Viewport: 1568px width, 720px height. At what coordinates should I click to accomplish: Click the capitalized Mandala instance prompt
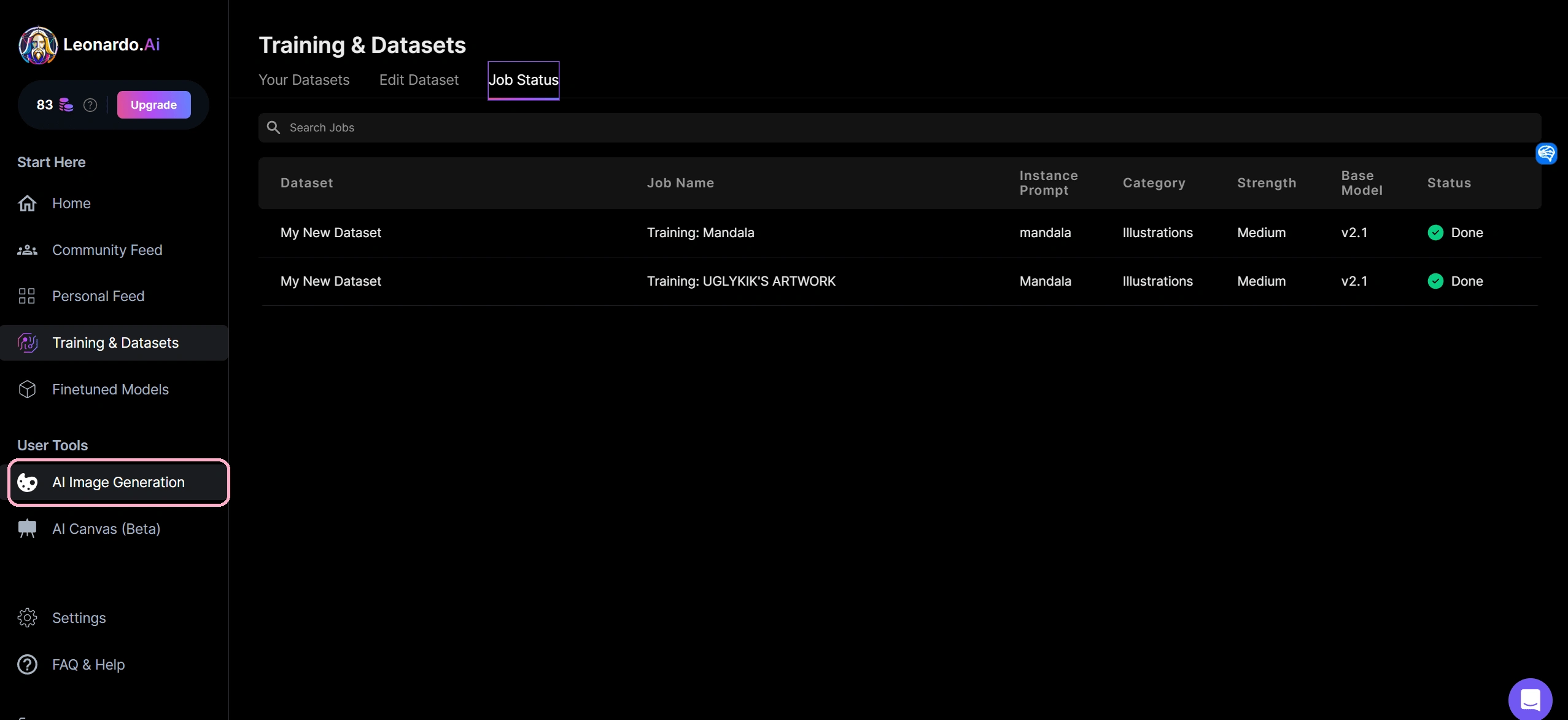(1045, 281)
